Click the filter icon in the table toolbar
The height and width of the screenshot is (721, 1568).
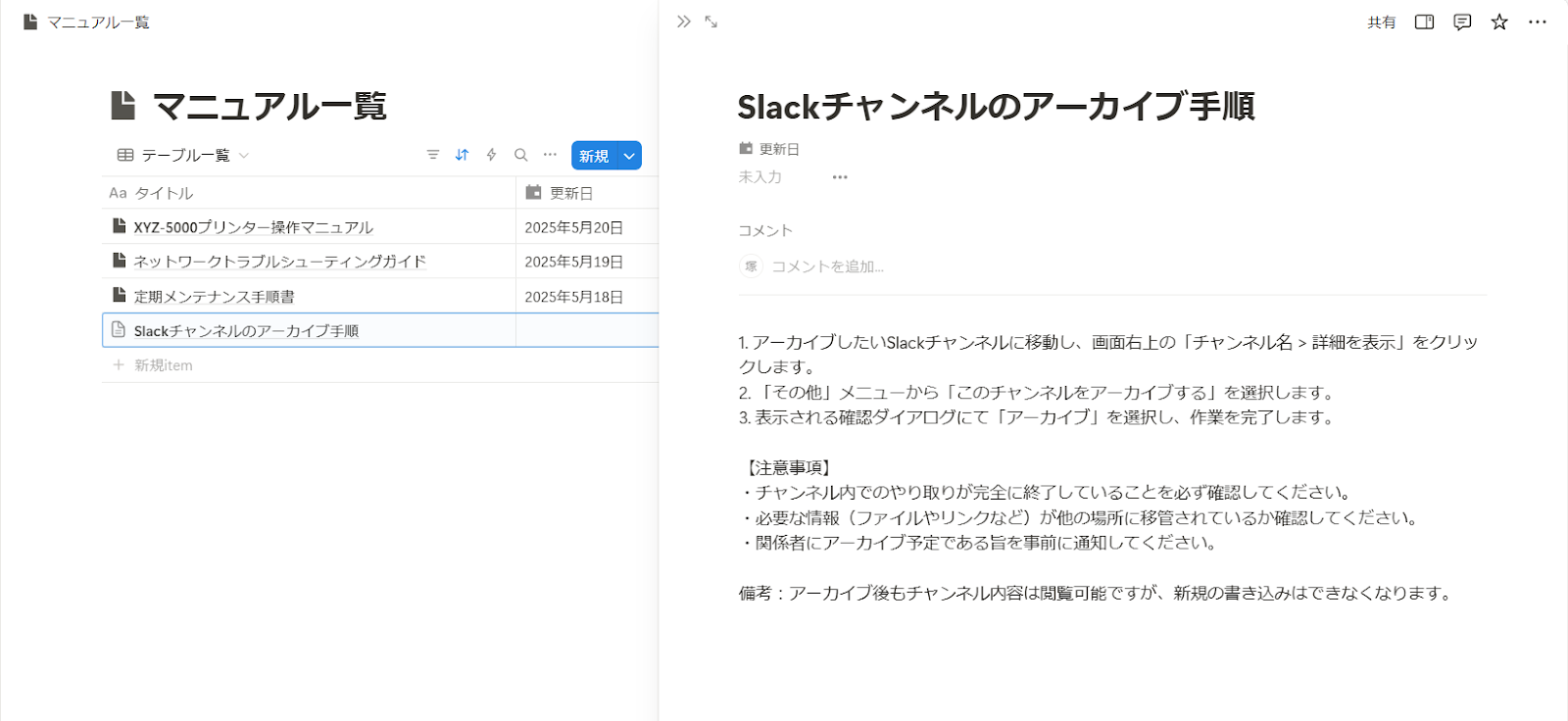[x=433, y=155]
